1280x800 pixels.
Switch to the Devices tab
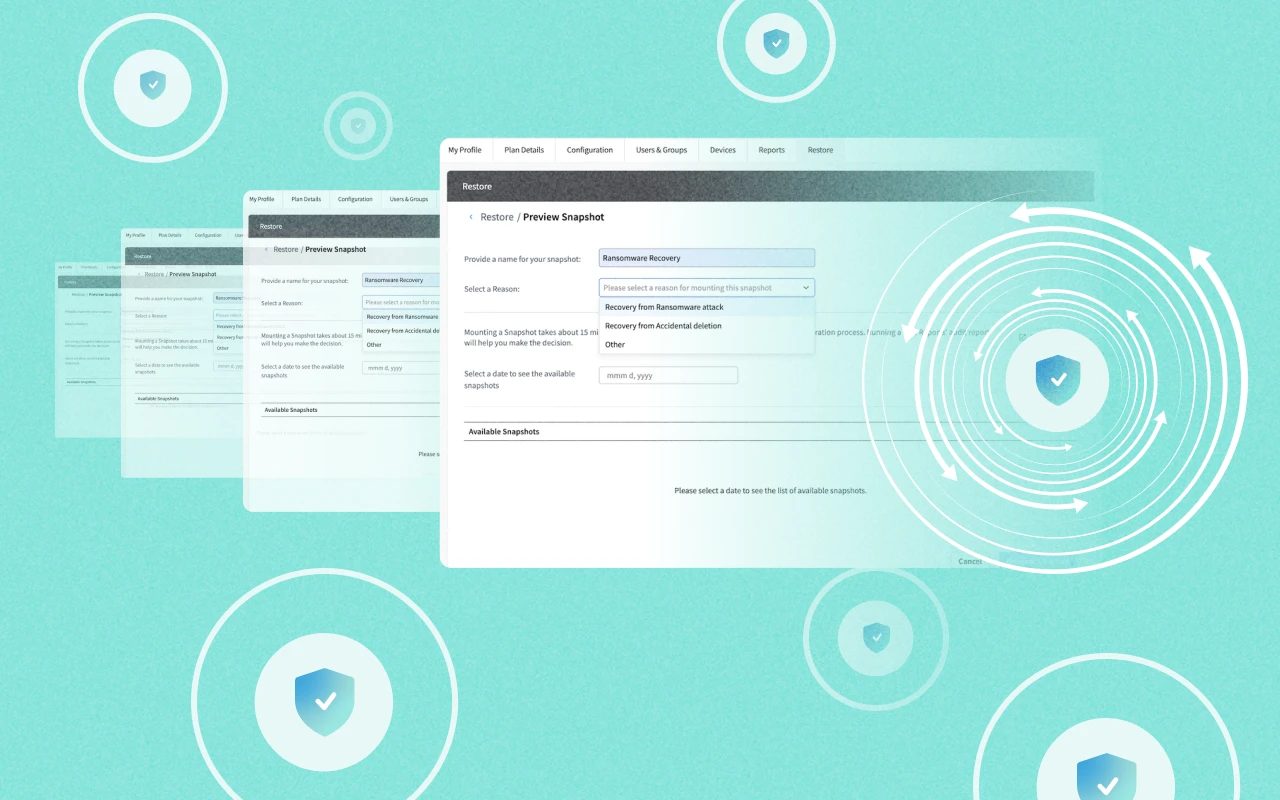point(722,149)
